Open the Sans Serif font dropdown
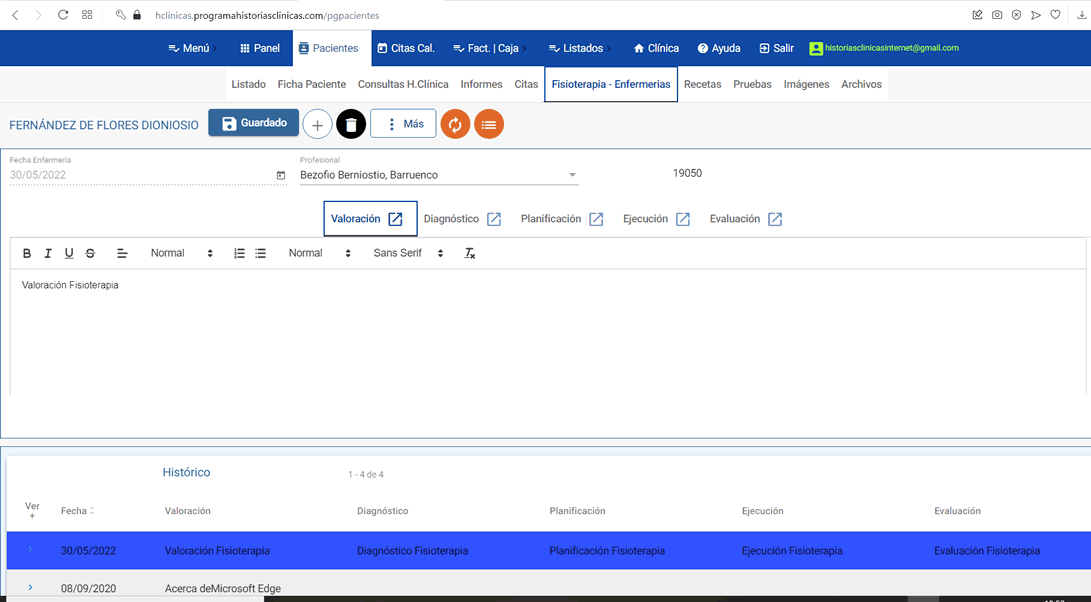 pyautogui.click(x=408, y=254)
